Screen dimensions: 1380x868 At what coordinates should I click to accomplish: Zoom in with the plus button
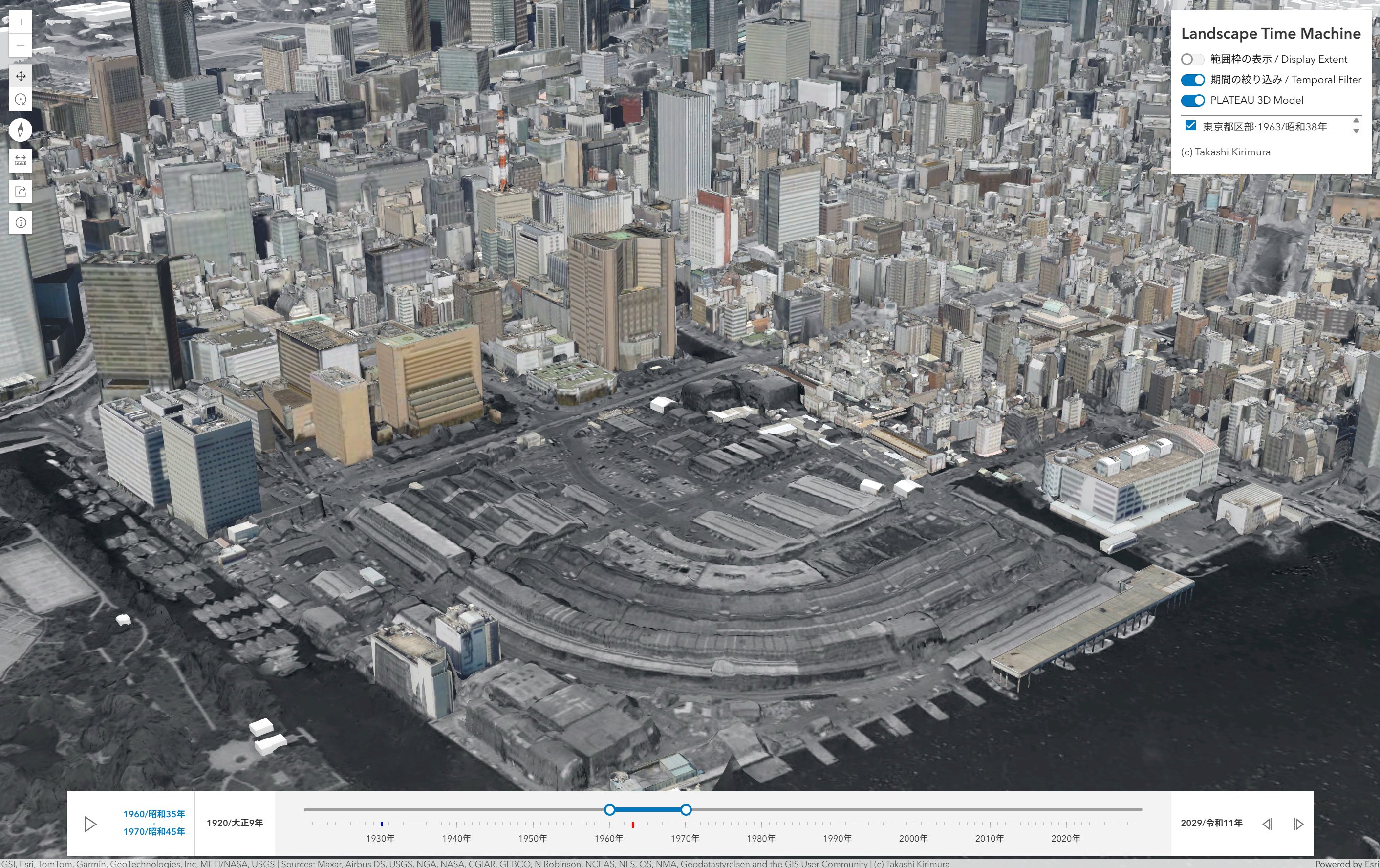21,22
